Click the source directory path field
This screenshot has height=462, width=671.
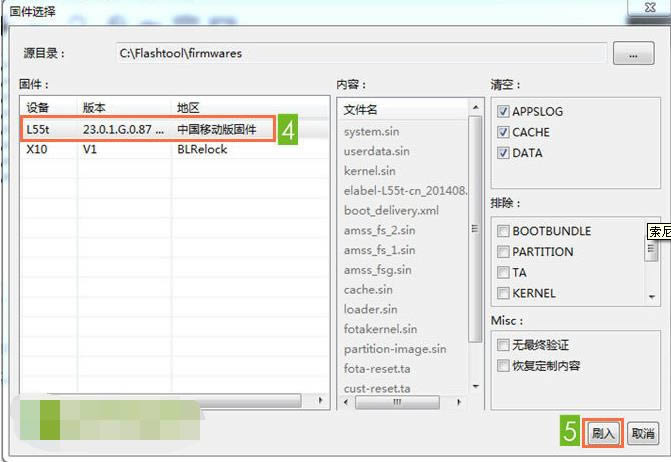click(x=360, y=54)
